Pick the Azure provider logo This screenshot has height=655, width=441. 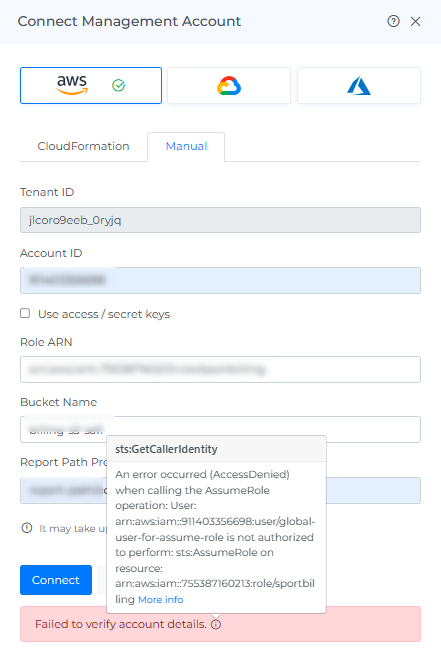pos(359,86)
